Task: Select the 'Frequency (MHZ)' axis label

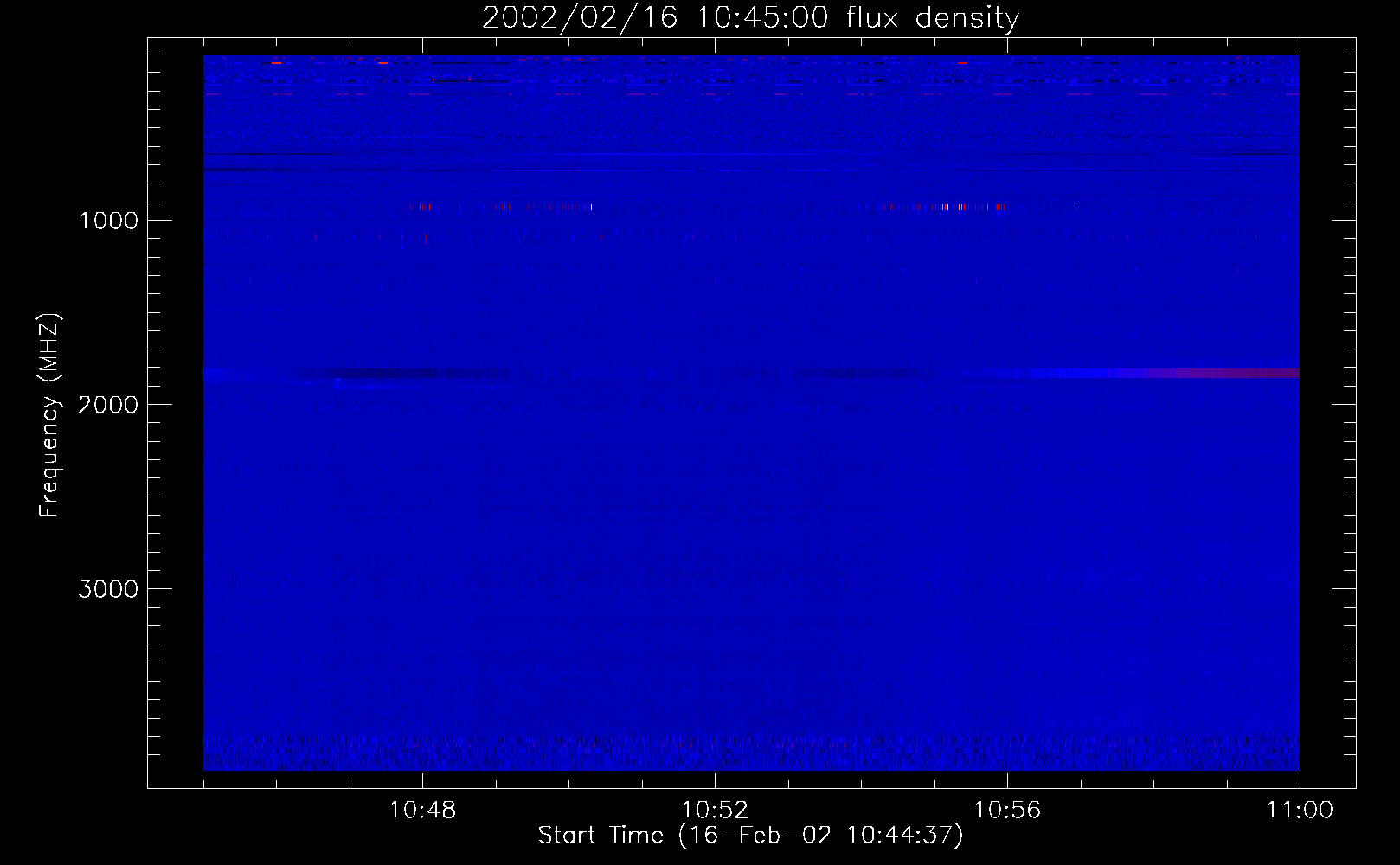Action: coord(49,415)
